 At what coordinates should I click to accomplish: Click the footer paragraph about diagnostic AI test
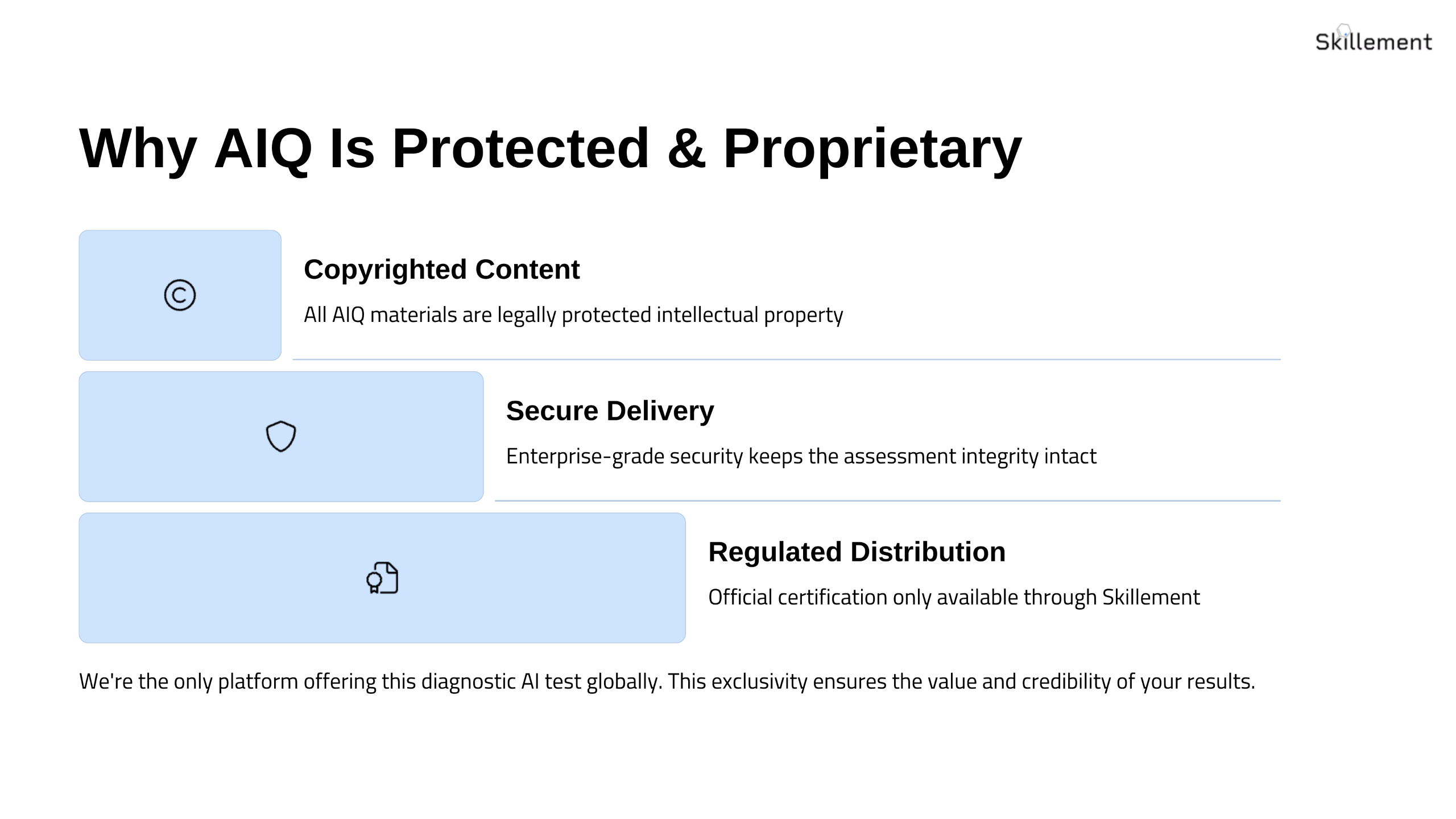coord(667,681)
